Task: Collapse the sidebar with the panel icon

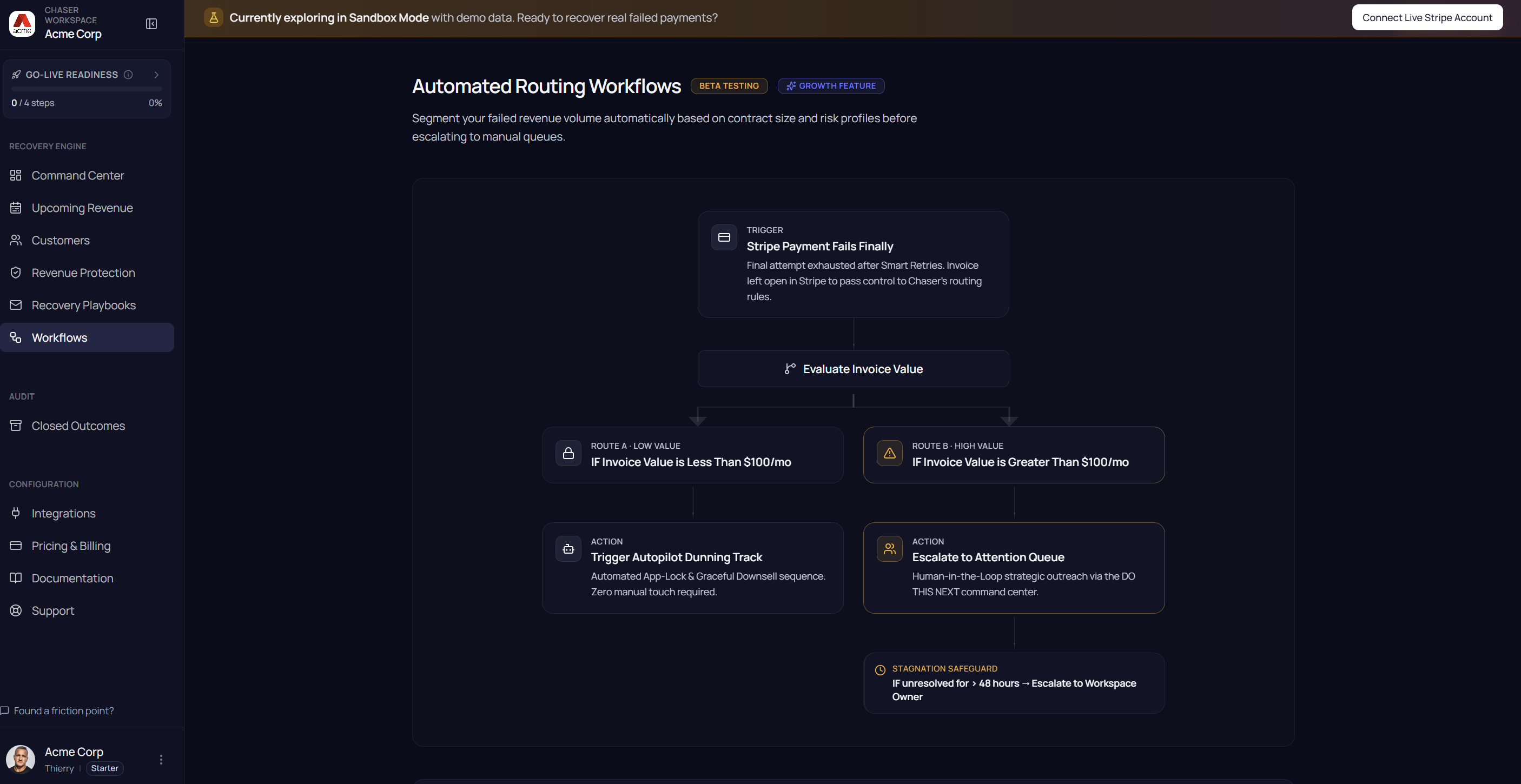Action: 151,24
